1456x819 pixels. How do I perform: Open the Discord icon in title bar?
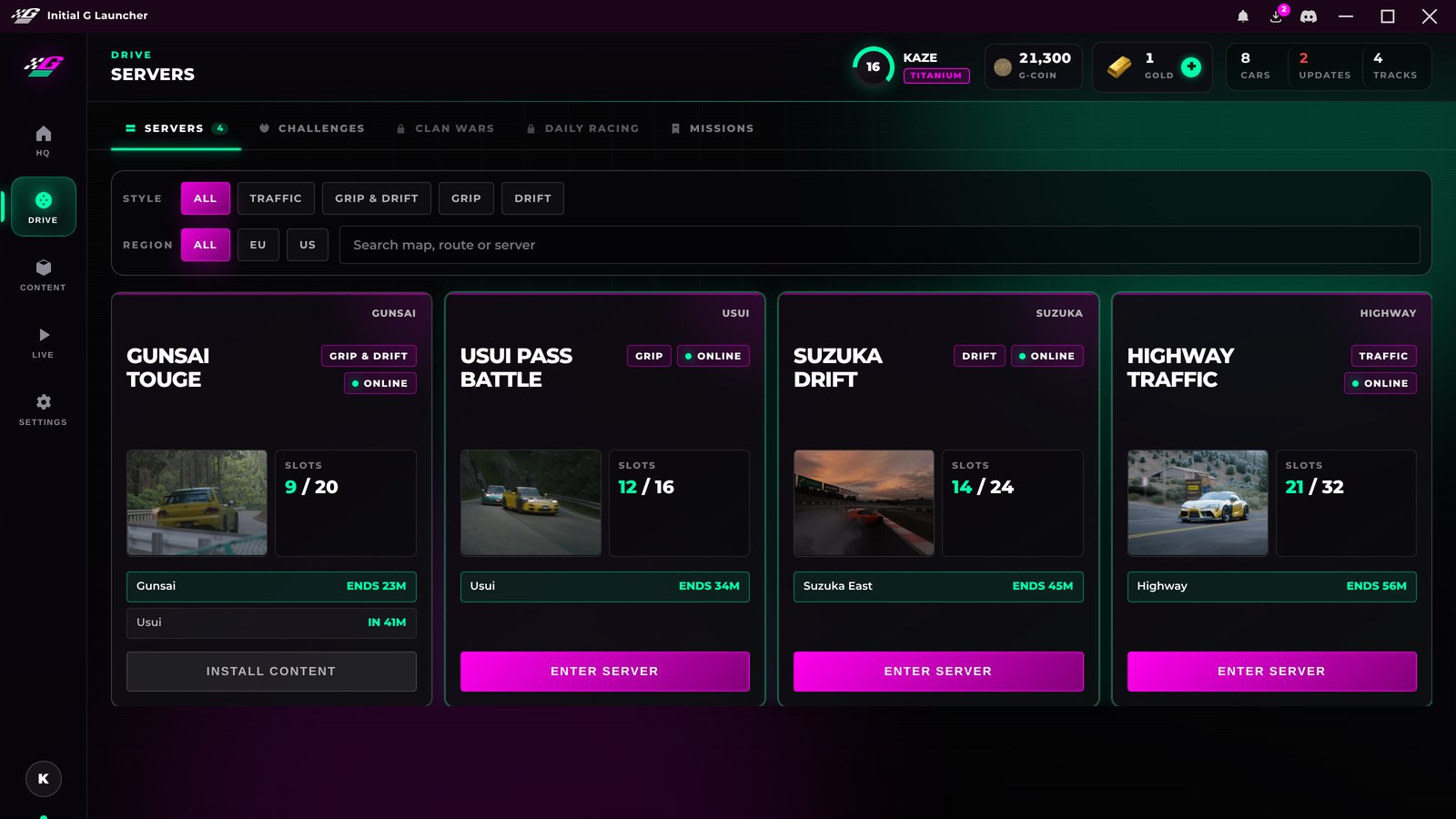pos(1309,16)
